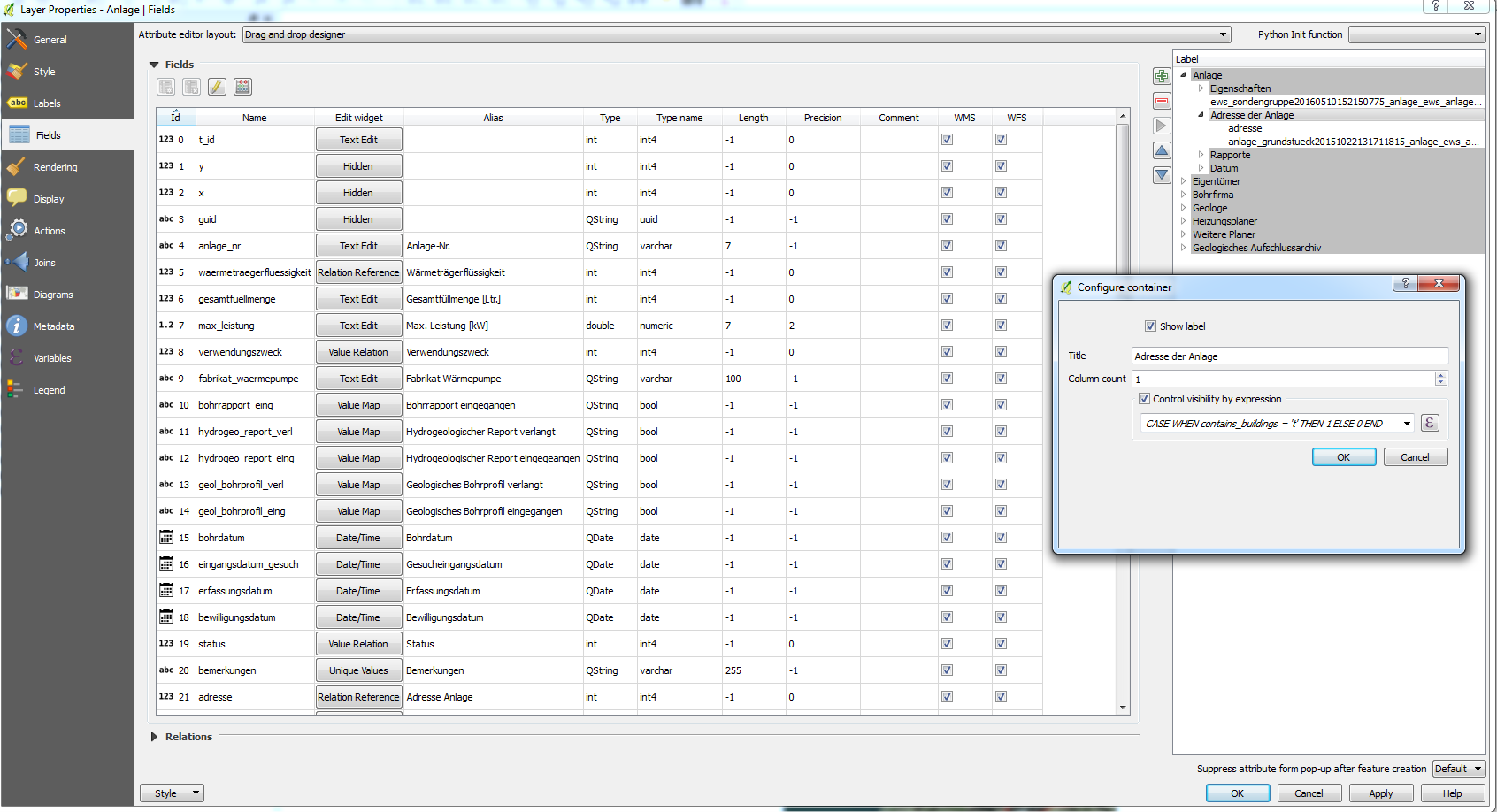Toggle WFS checkbox for t_id row
The image size is (1497, 812).
(1001, 140)
